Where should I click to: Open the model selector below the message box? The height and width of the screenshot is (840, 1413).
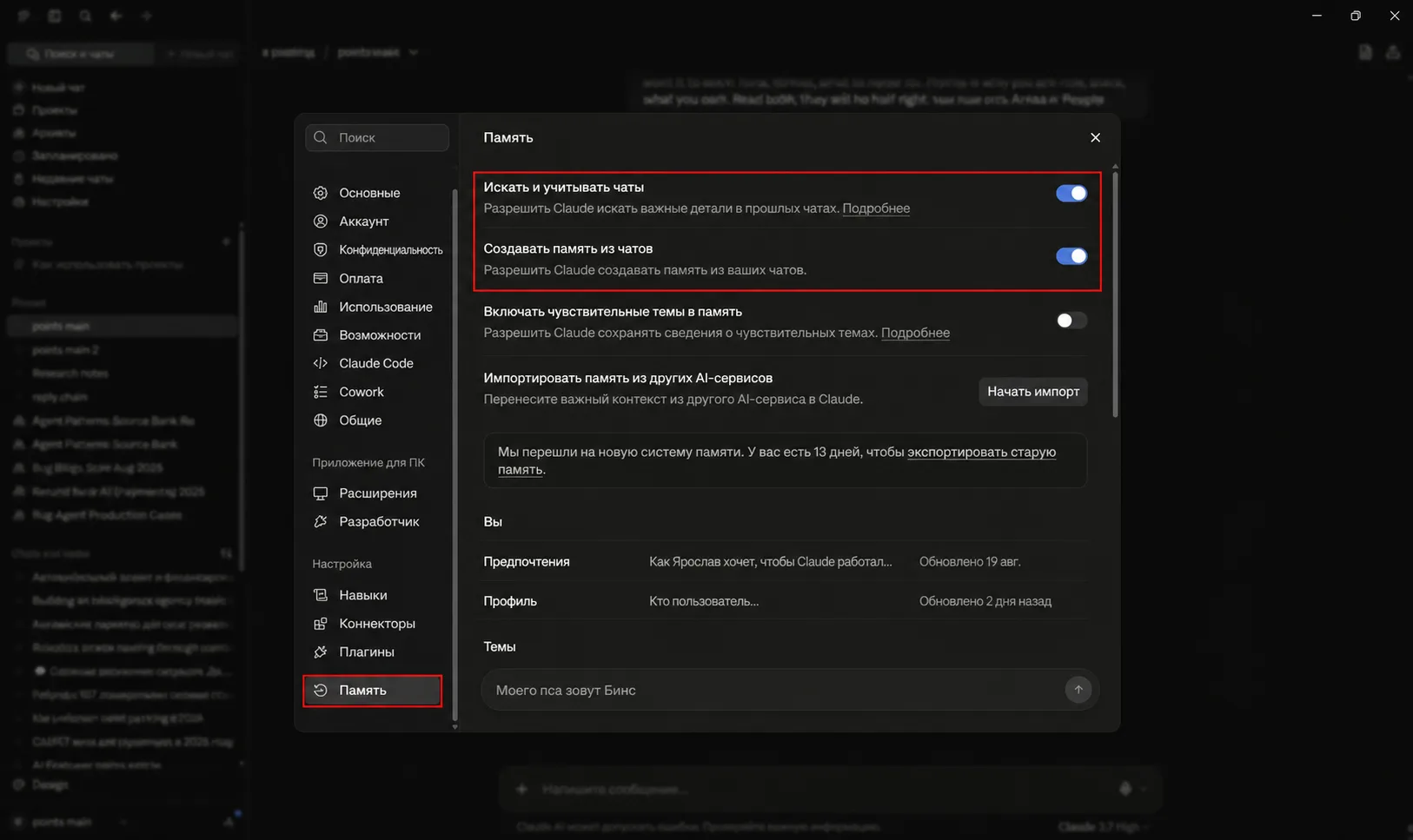pyautogui.click(x=1104, y=827)
